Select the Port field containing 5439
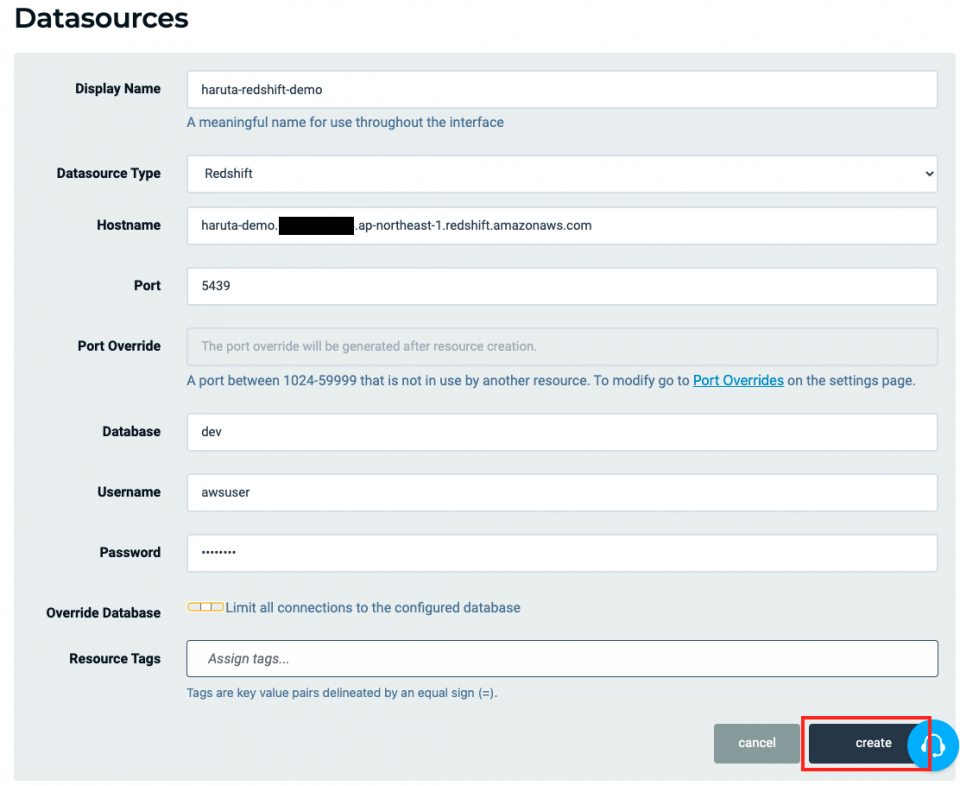This screenshot has width=960, height=786. 562,286
